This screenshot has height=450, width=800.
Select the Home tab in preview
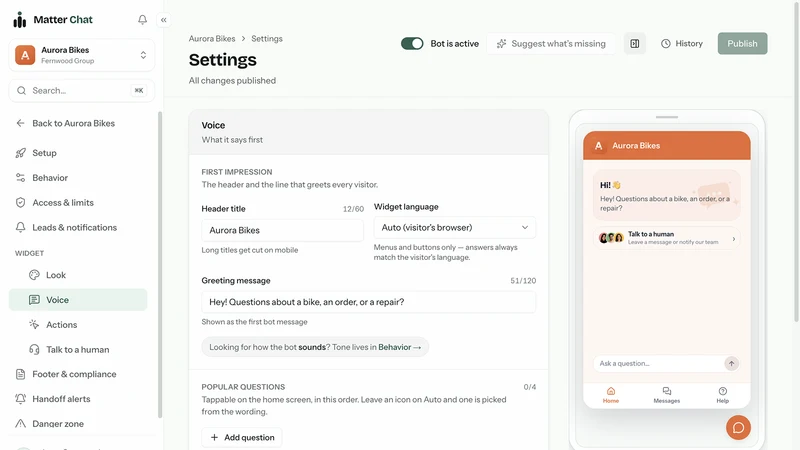coord(611,395)
